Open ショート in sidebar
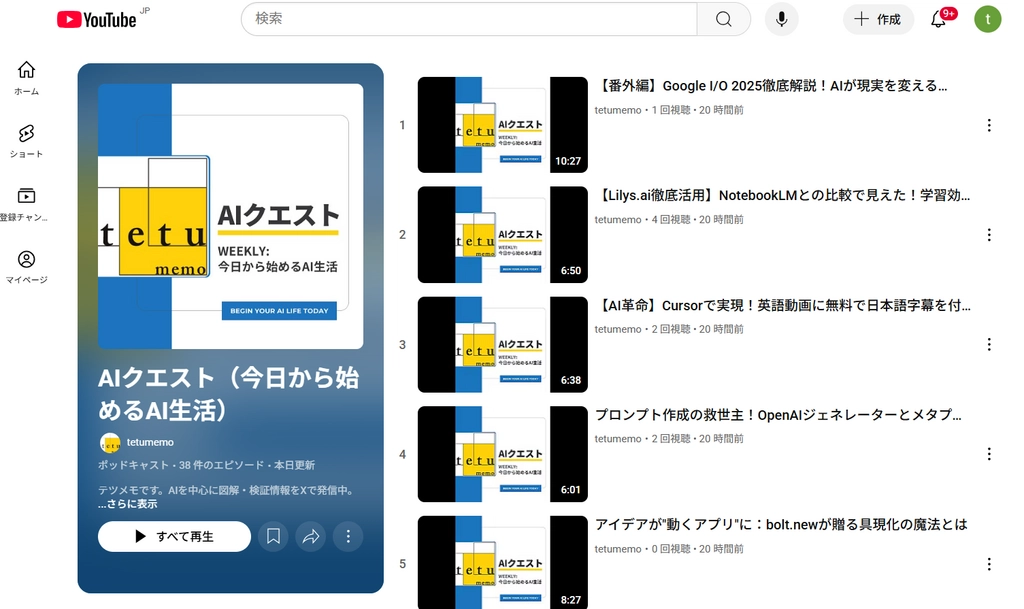 pyautogui.click(x=26, y=141)
